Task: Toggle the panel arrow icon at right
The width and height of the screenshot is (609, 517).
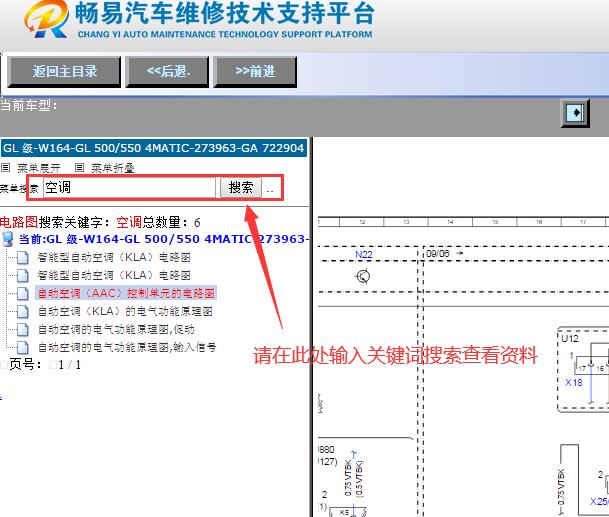Action: pos(575,113)
